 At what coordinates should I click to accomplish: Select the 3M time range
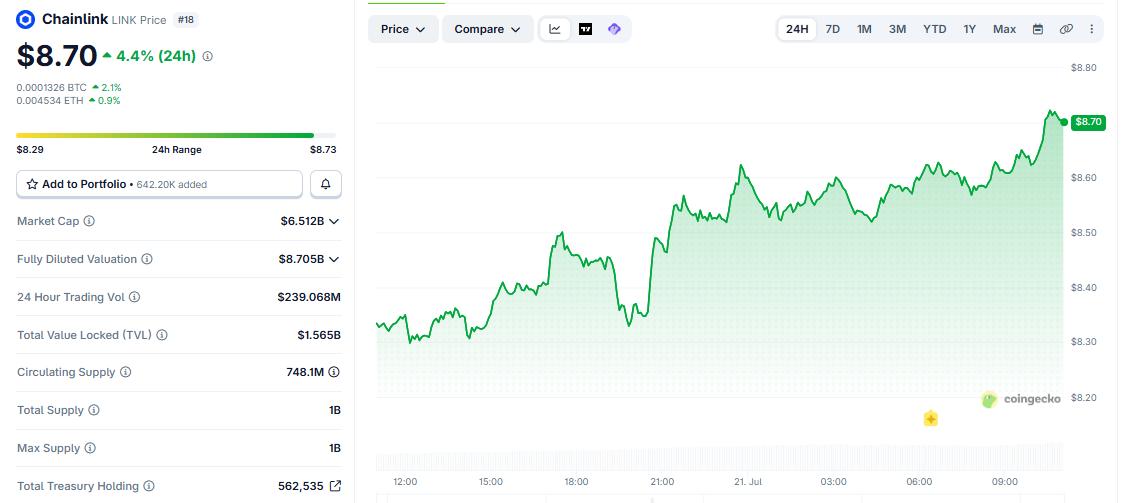[897, 29]
